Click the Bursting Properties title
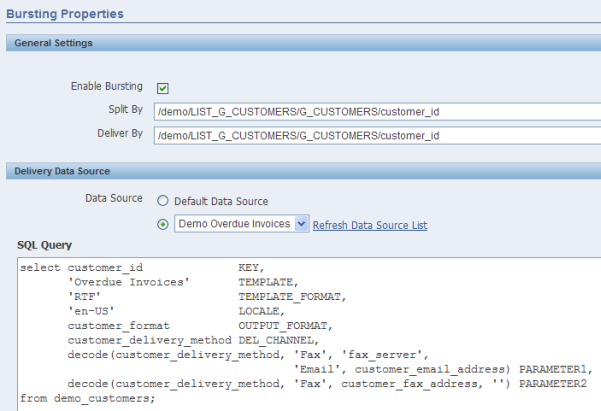 [65, 14]
